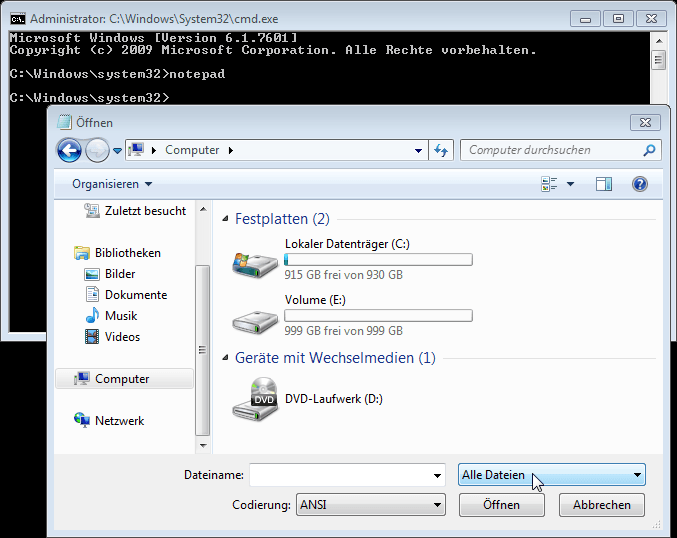
Task: Select Zuletzt besucht in navigation pane
Action: pyautogui.click(x=145, y=211)
